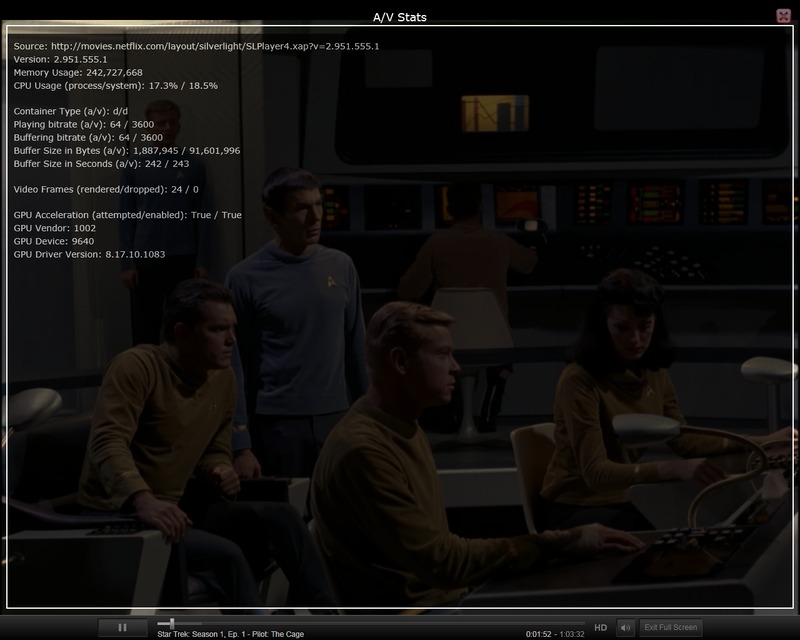The image size is (800, 640).
Task: Mute audio with the speaker icon
Action: 625,627
